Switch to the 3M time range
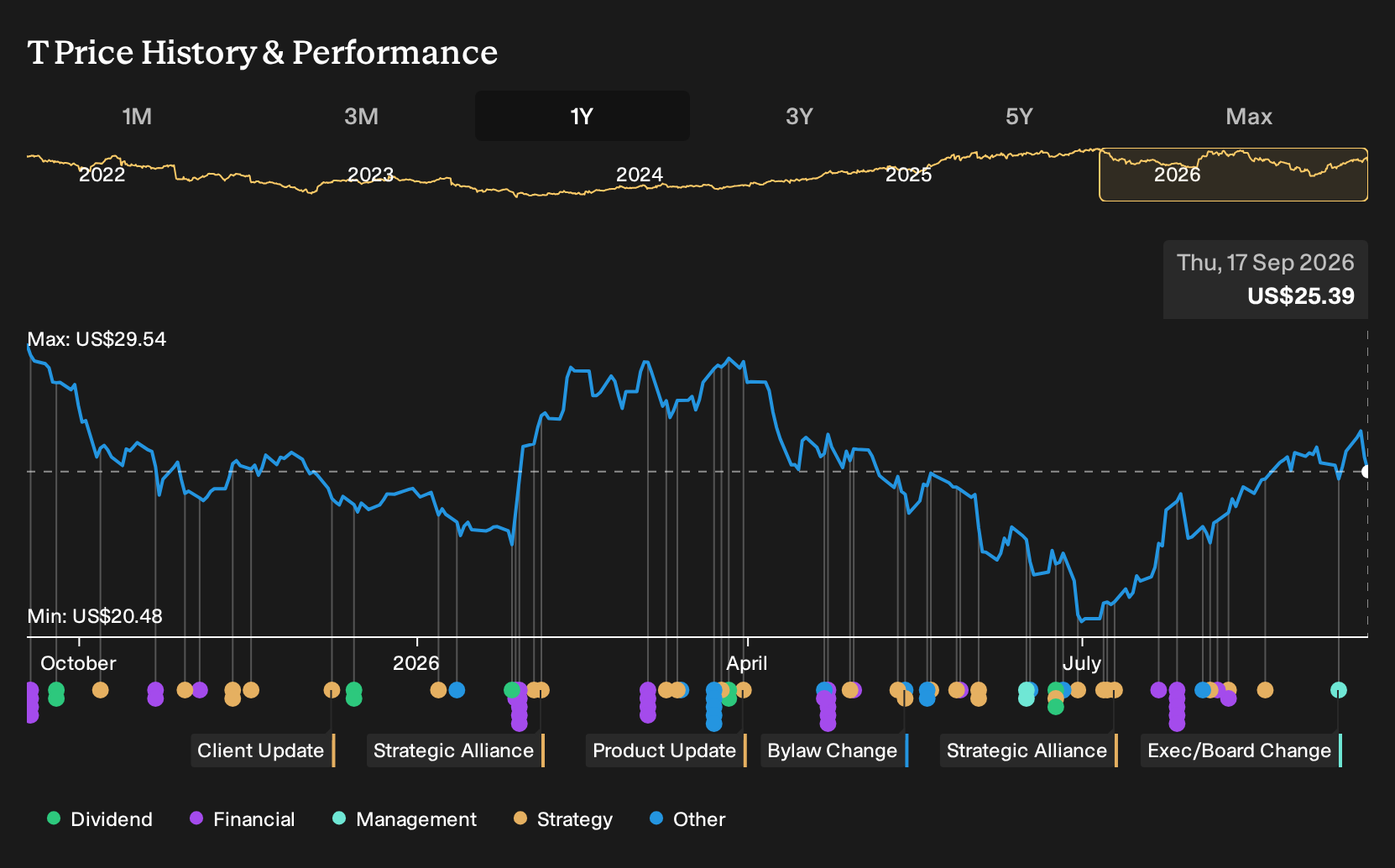This screenshot has width=1395, height=868. [361, 116]
